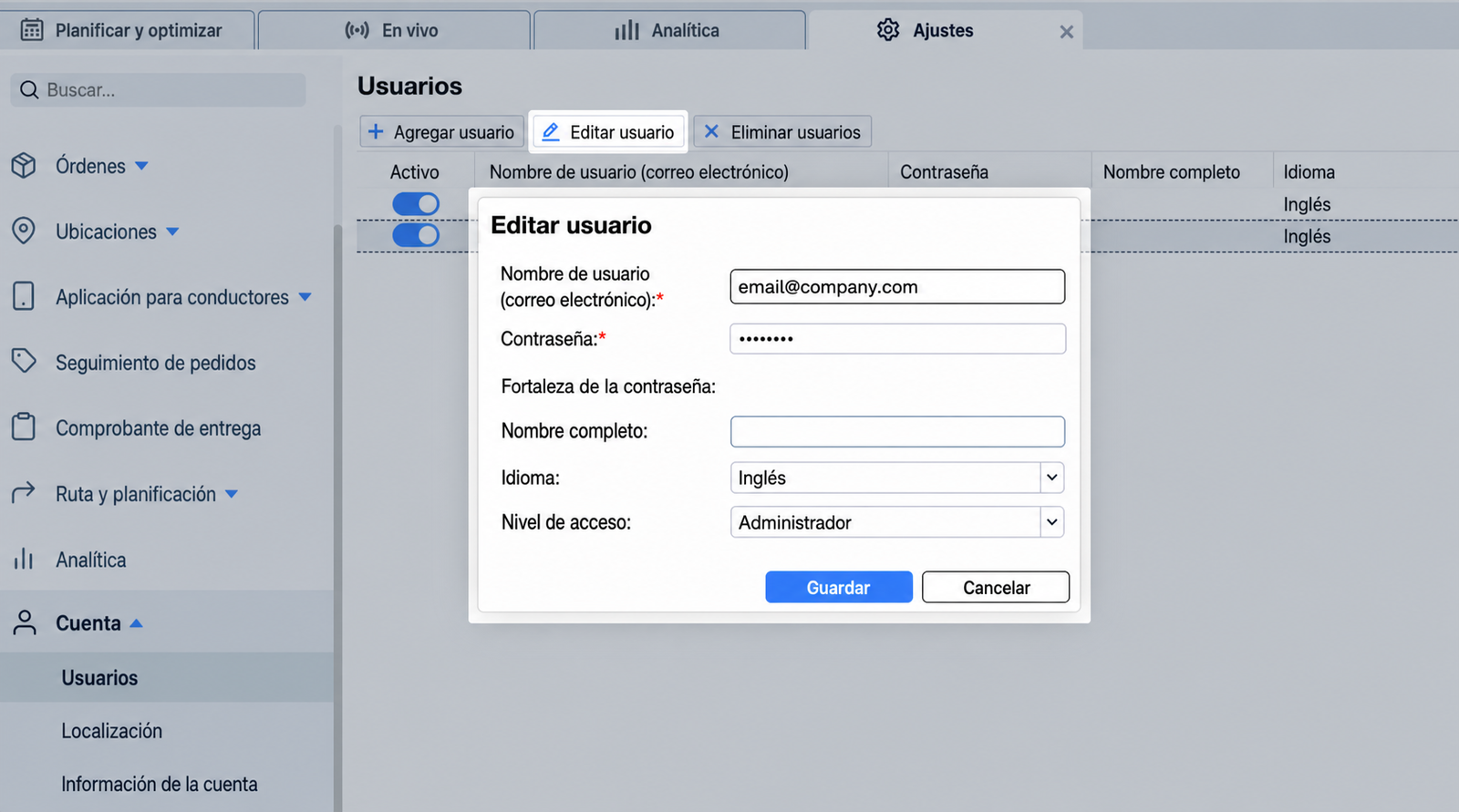
Task: Click the magnifier search icon in sidebar
Action: (x=29, y=89)
